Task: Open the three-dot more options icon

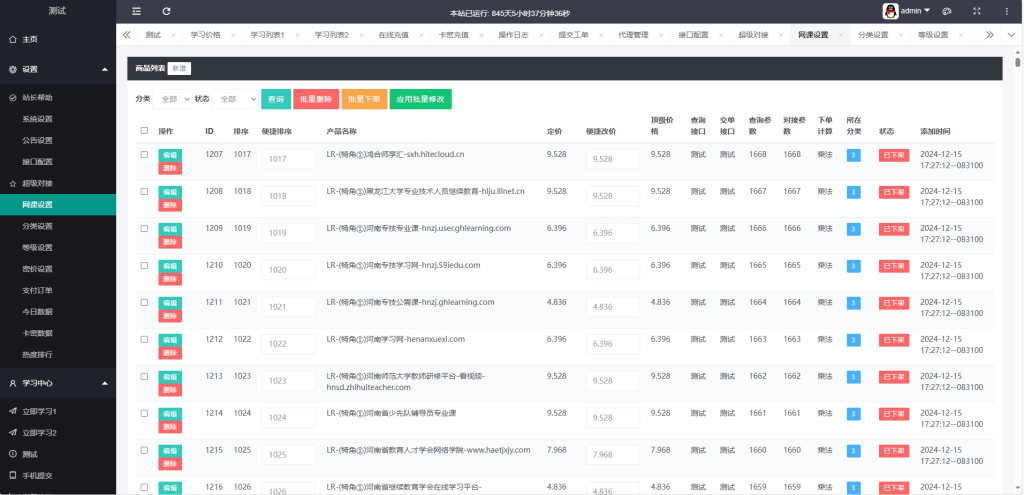Action: (x=1005, y=11)
